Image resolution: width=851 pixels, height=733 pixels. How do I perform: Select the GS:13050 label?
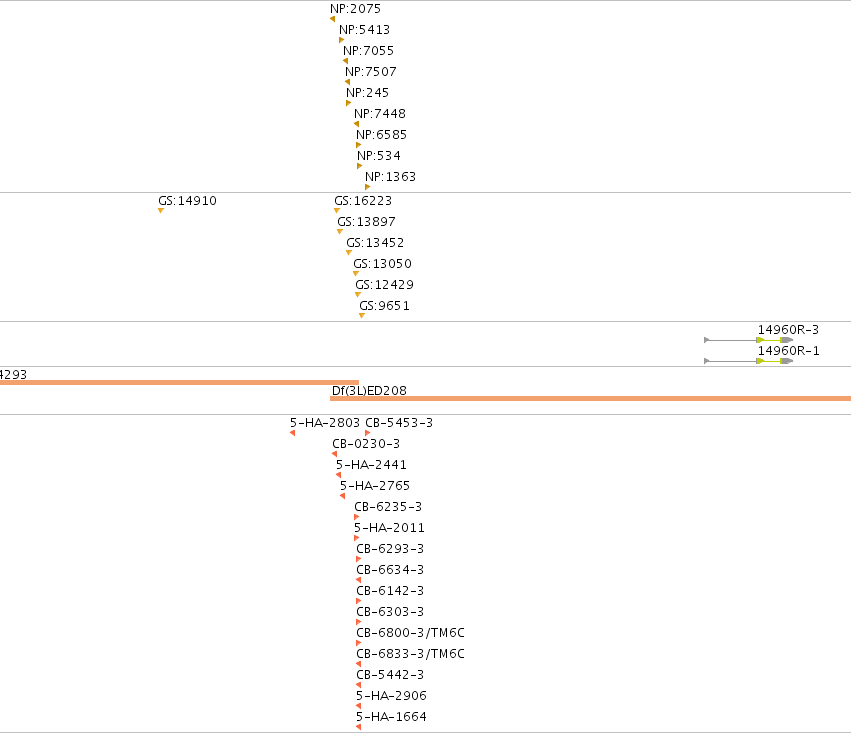pos(383,264)
